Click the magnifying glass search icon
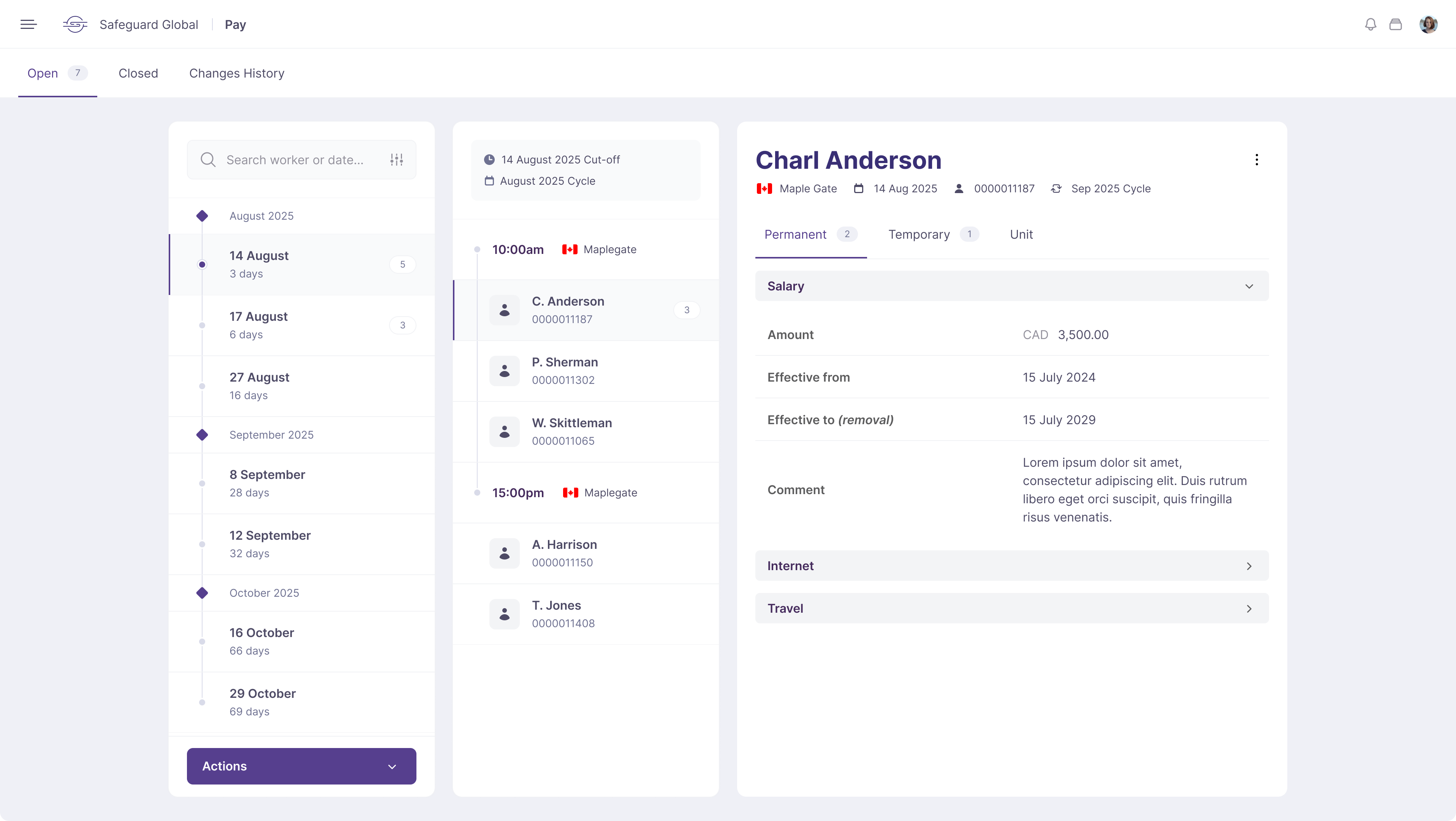The width and height of the screenshot is (1456, 821). (208, 160)
